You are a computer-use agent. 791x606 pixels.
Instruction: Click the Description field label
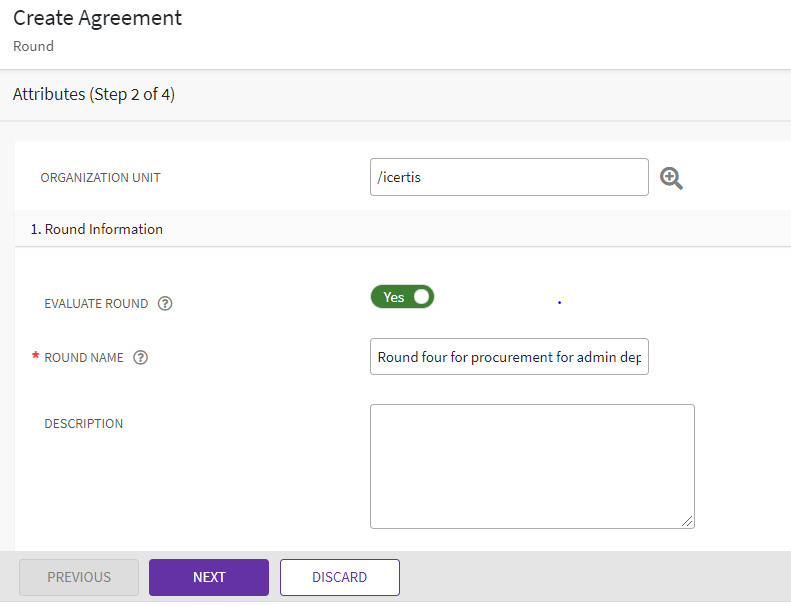pyautogui.click(x=84, y=424)
